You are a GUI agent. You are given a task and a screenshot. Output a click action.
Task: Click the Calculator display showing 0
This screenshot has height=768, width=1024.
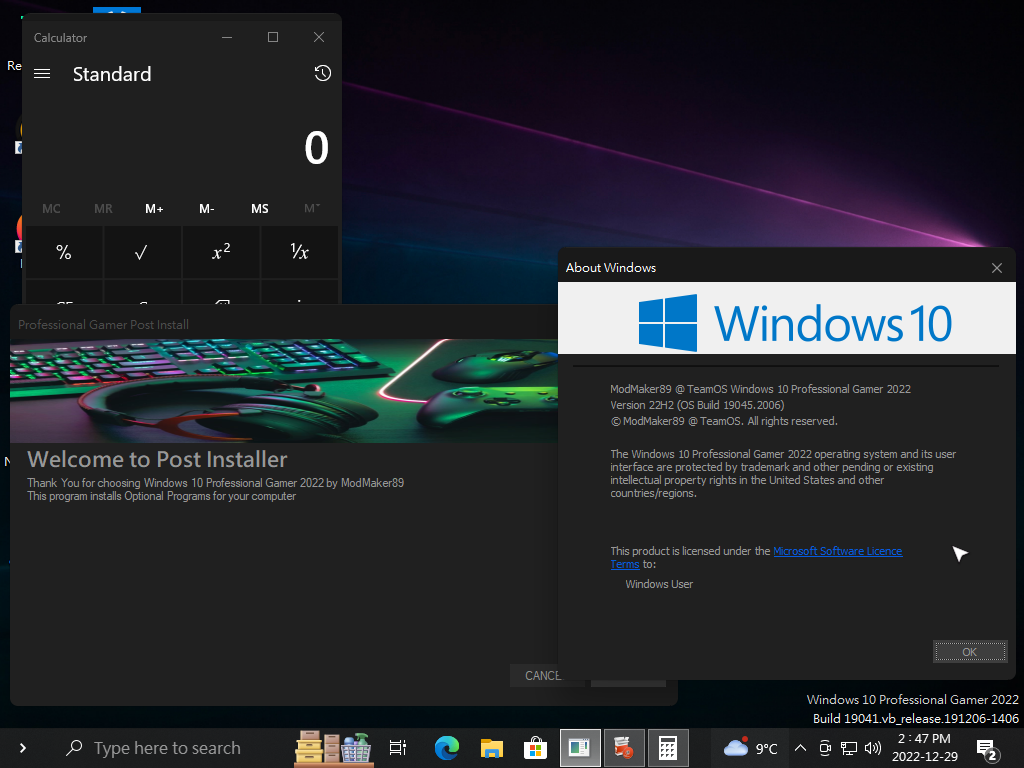tap(316, 148)
